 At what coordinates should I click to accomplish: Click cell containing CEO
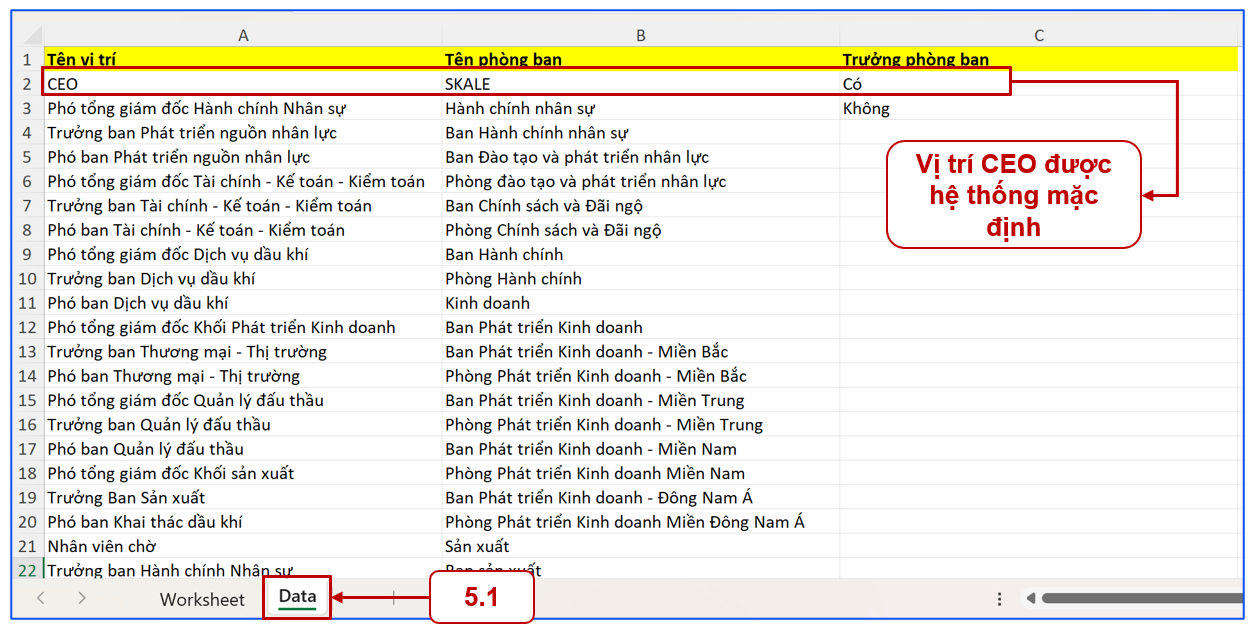coord(243,84)
